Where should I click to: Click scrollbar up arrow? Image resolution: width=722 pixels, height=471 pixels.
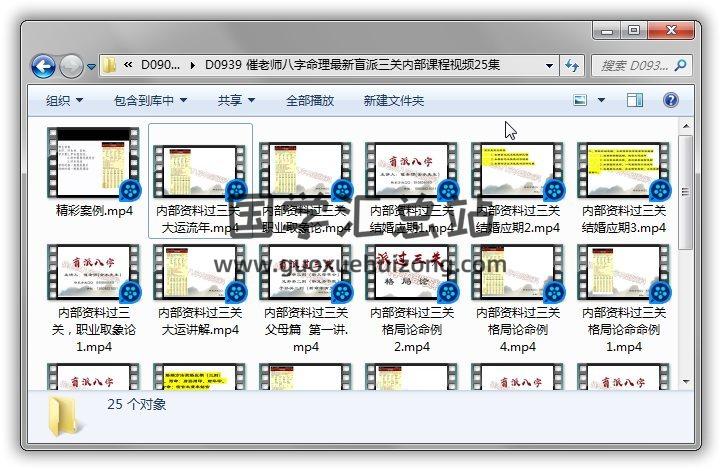click(x=686, y=126)
